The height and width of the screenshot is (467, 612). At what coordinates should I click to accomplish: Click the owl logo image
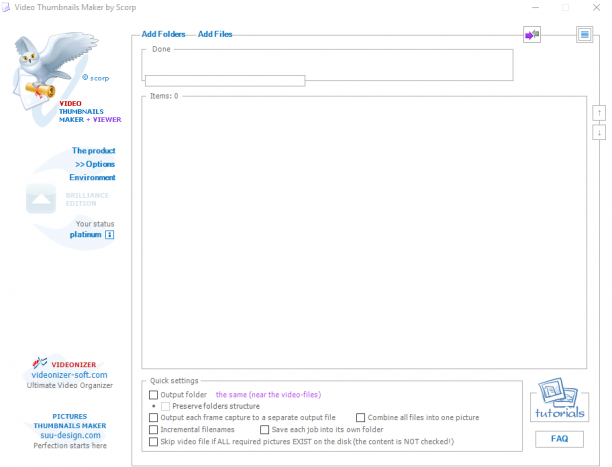(55, 68)
